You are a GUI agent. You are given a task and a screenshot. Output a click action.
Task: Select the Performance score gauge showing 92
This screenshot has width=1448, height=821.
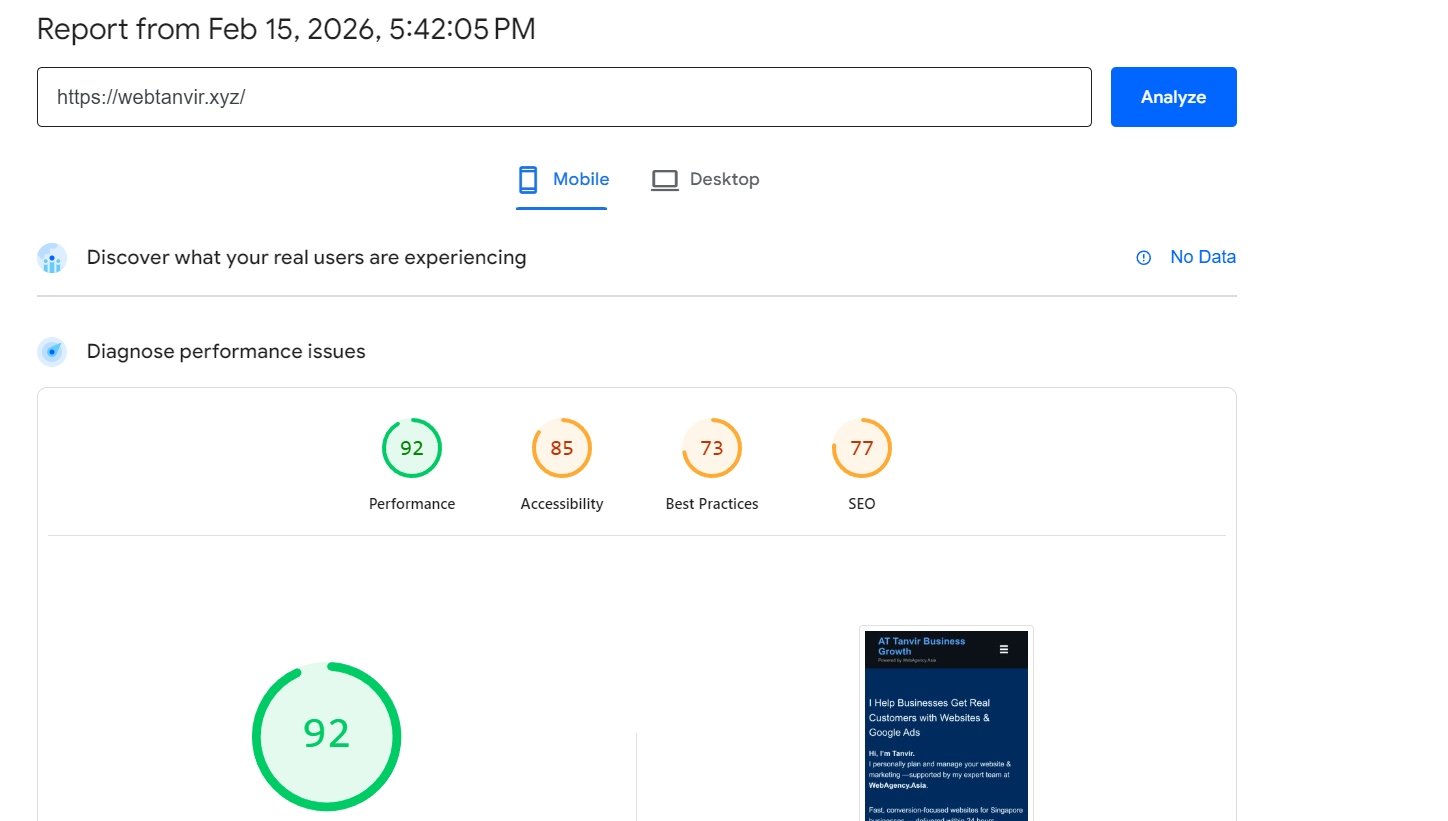pyautogui.click(x=412, y=448)
